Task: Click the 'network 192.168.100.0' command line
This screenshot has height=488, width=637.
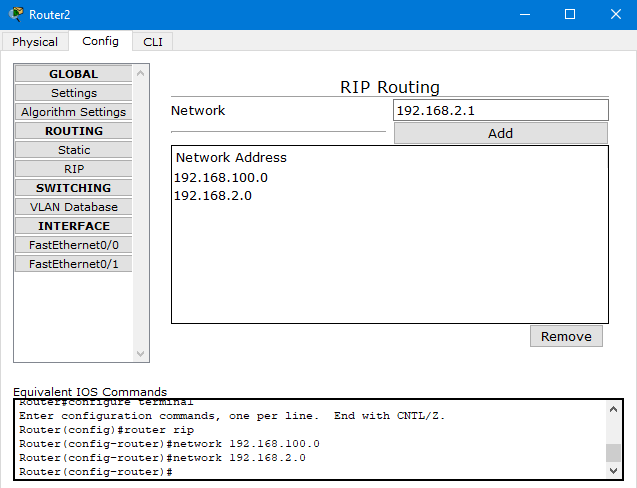Action: [169, 444]
